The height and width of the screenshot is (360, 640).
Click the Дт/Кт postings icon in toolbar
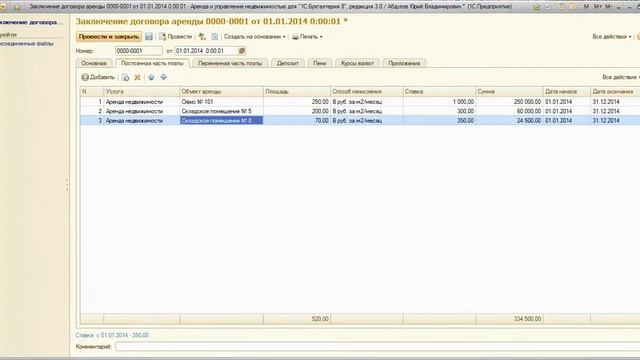(202, 37)
